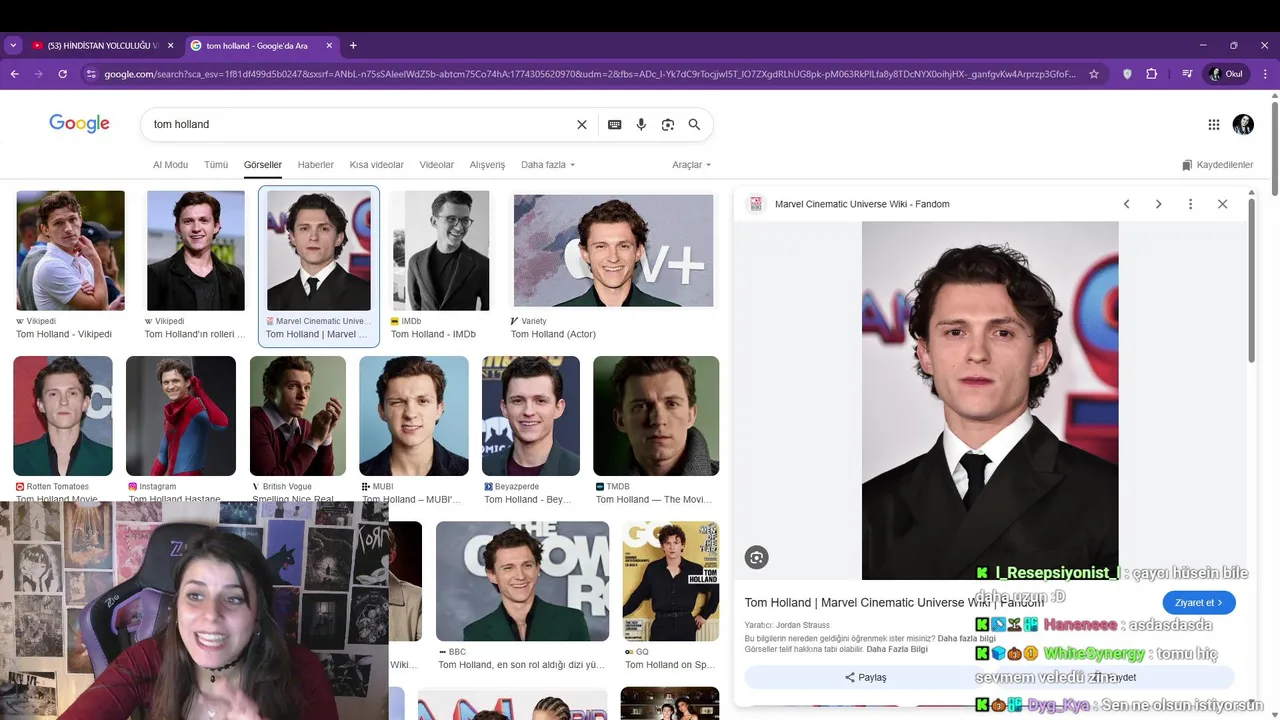Open the shield extension icon
The width and height of the screenshot is (1280, 720).
point(1128,74)
